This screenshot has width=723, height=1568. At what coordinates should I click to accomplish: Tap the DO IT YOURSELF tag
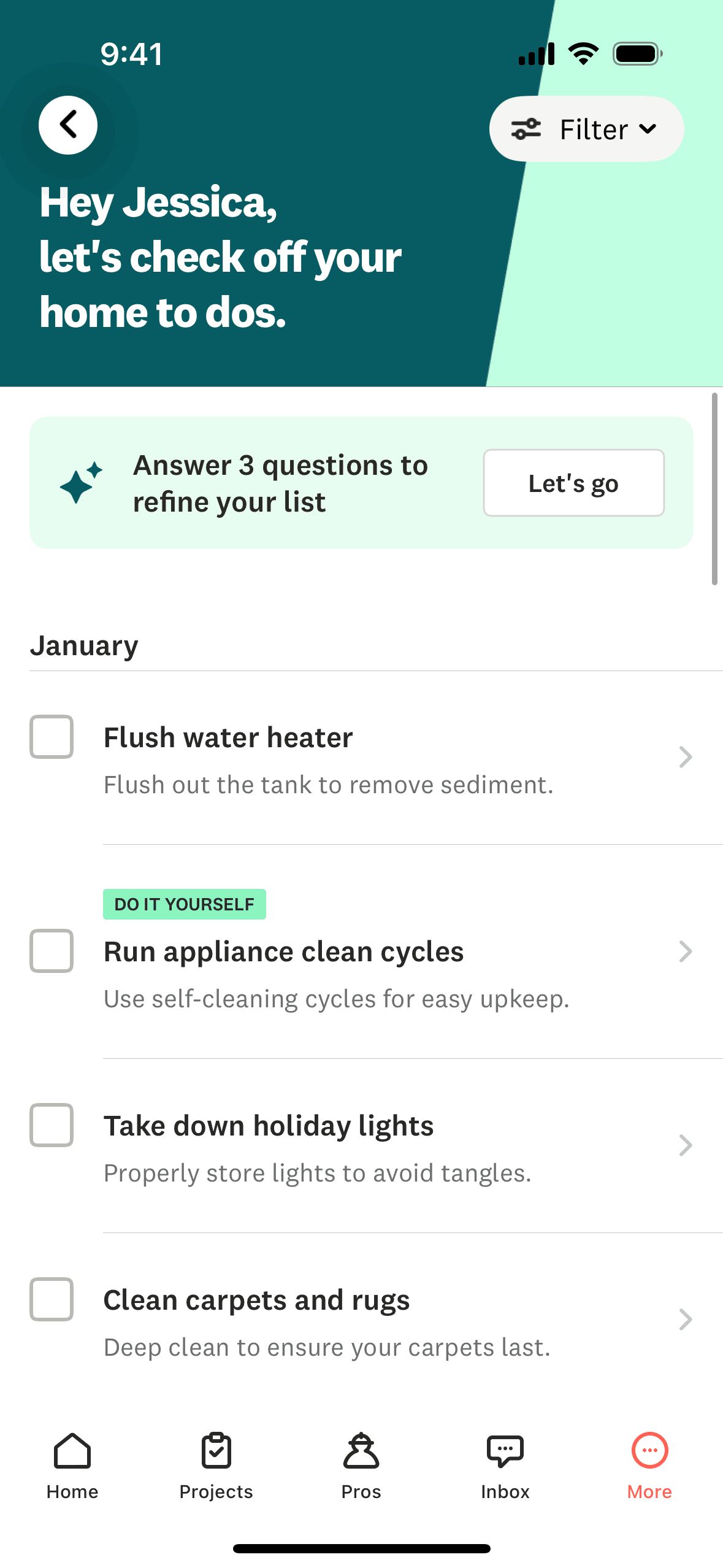[x=184, y=904]
